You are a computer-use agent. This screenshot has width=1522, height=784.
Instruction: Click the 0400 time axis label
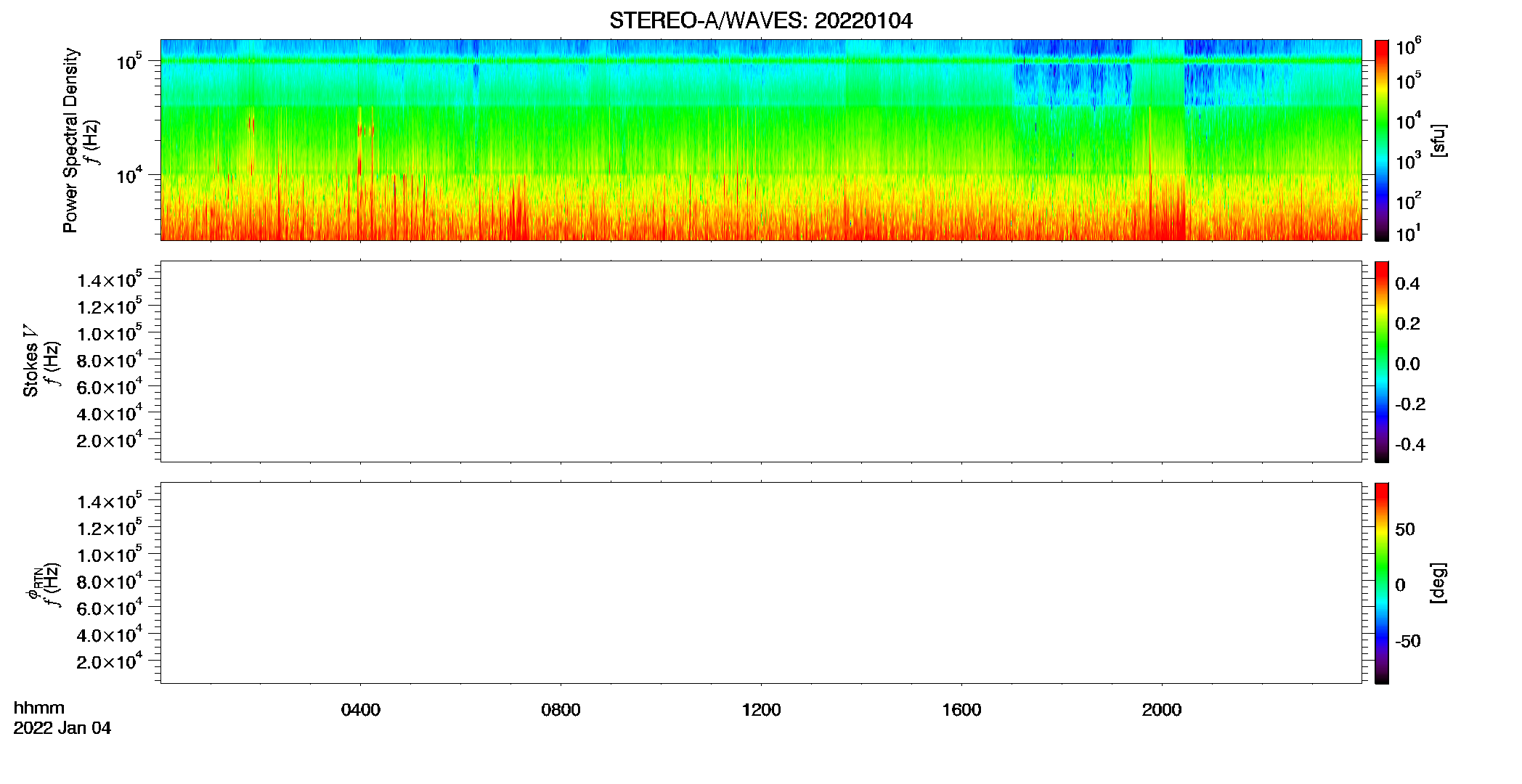click(360, 710)
